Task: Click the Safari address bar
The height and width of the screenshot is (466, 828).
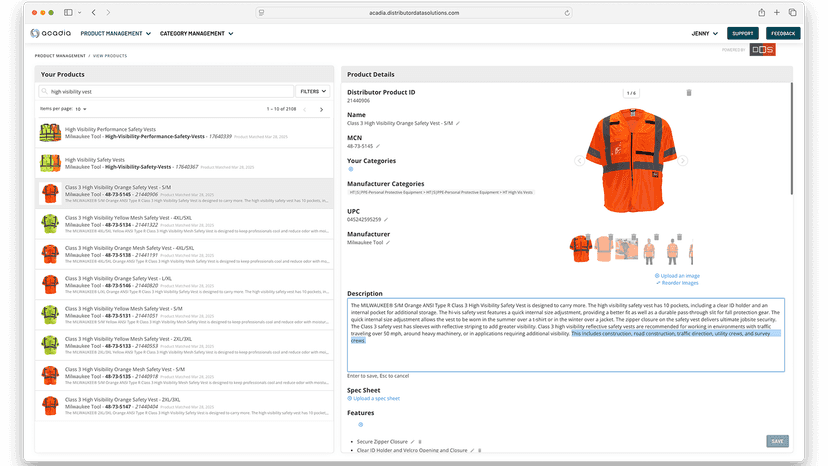Action: [414, 13]
